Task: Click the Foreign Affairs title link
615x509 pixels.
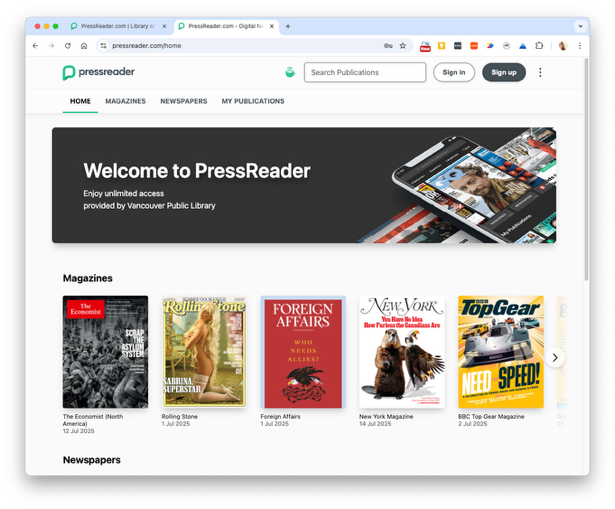Action: click(280, 416)
